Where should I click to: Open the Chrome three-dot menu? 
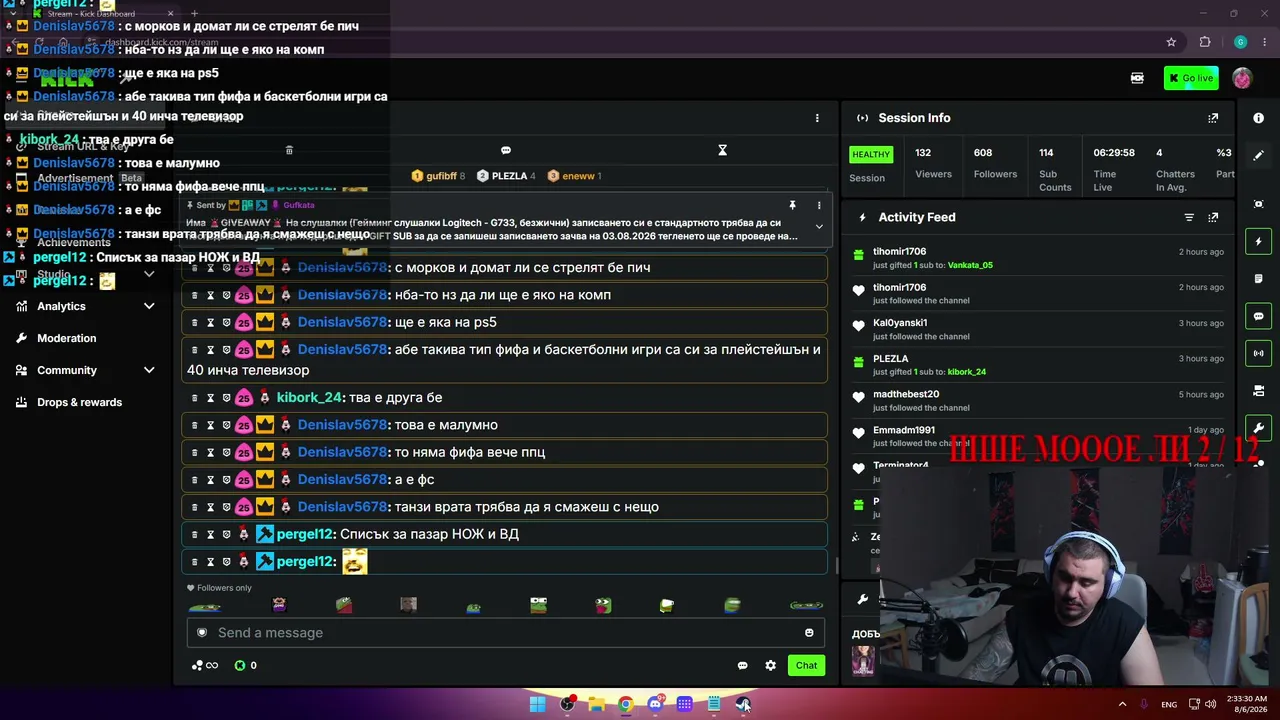(x=1264, y=42)
